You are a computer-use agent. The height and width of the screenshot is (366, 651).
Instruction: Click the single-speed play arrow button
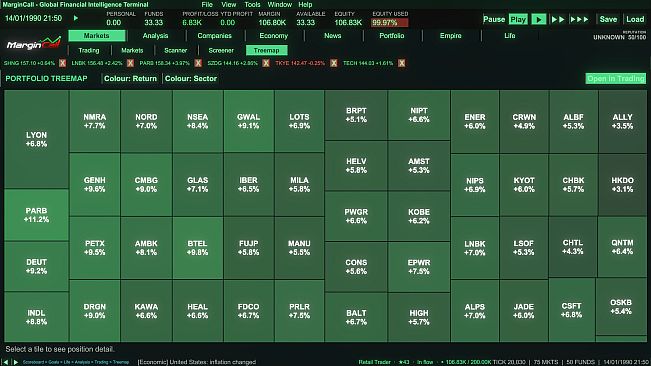[538, 20]
